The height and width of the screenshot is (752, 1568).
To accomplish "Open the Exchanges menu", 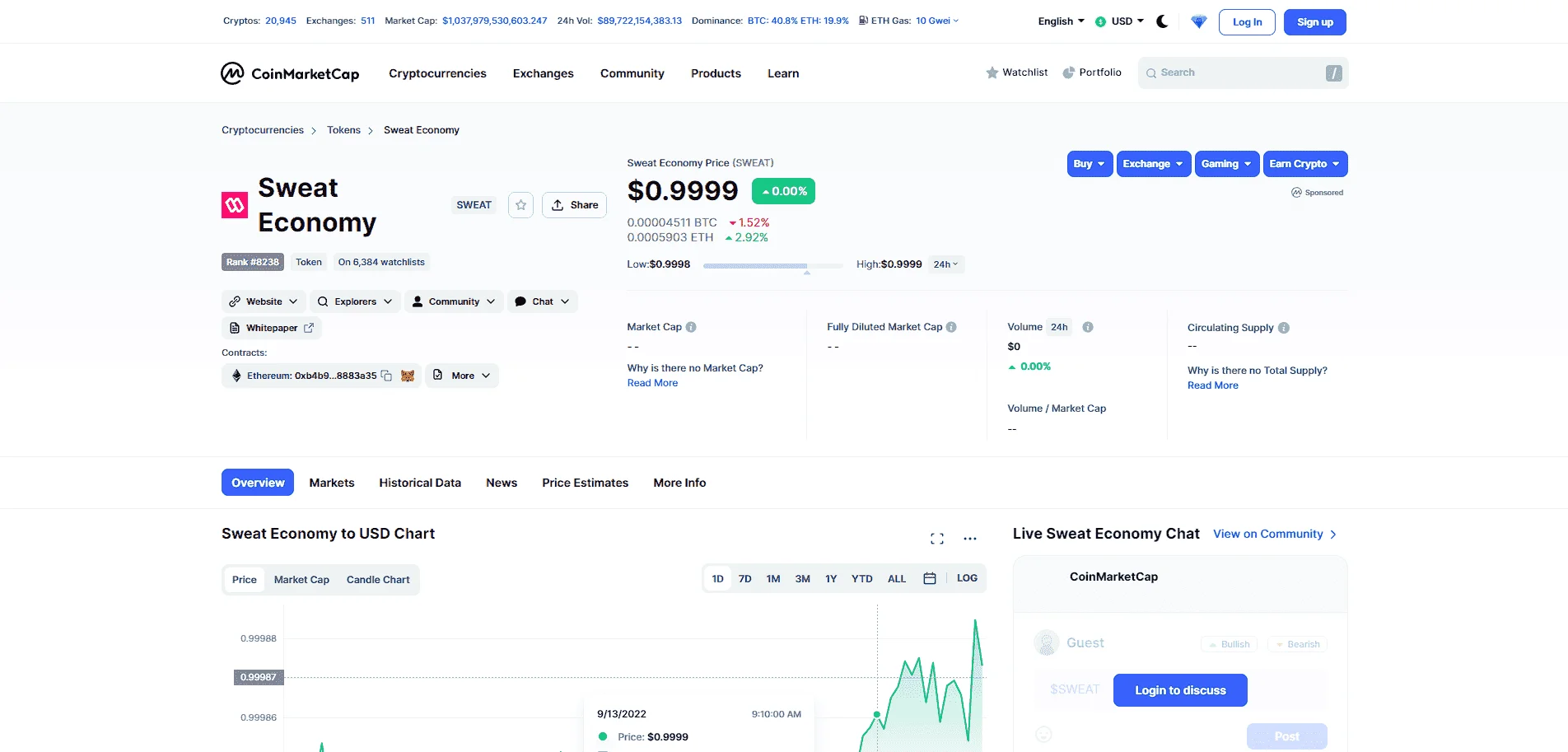I will point(543,73).
